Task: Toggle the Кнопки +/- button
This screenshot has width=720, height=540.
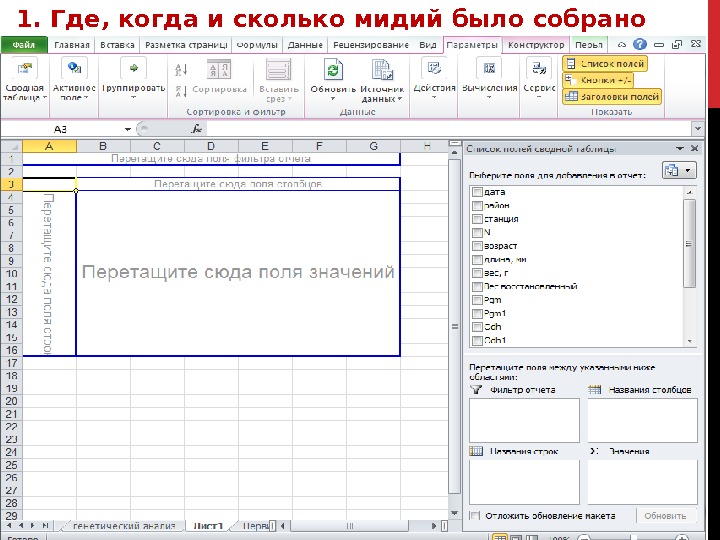Action: 598,80
